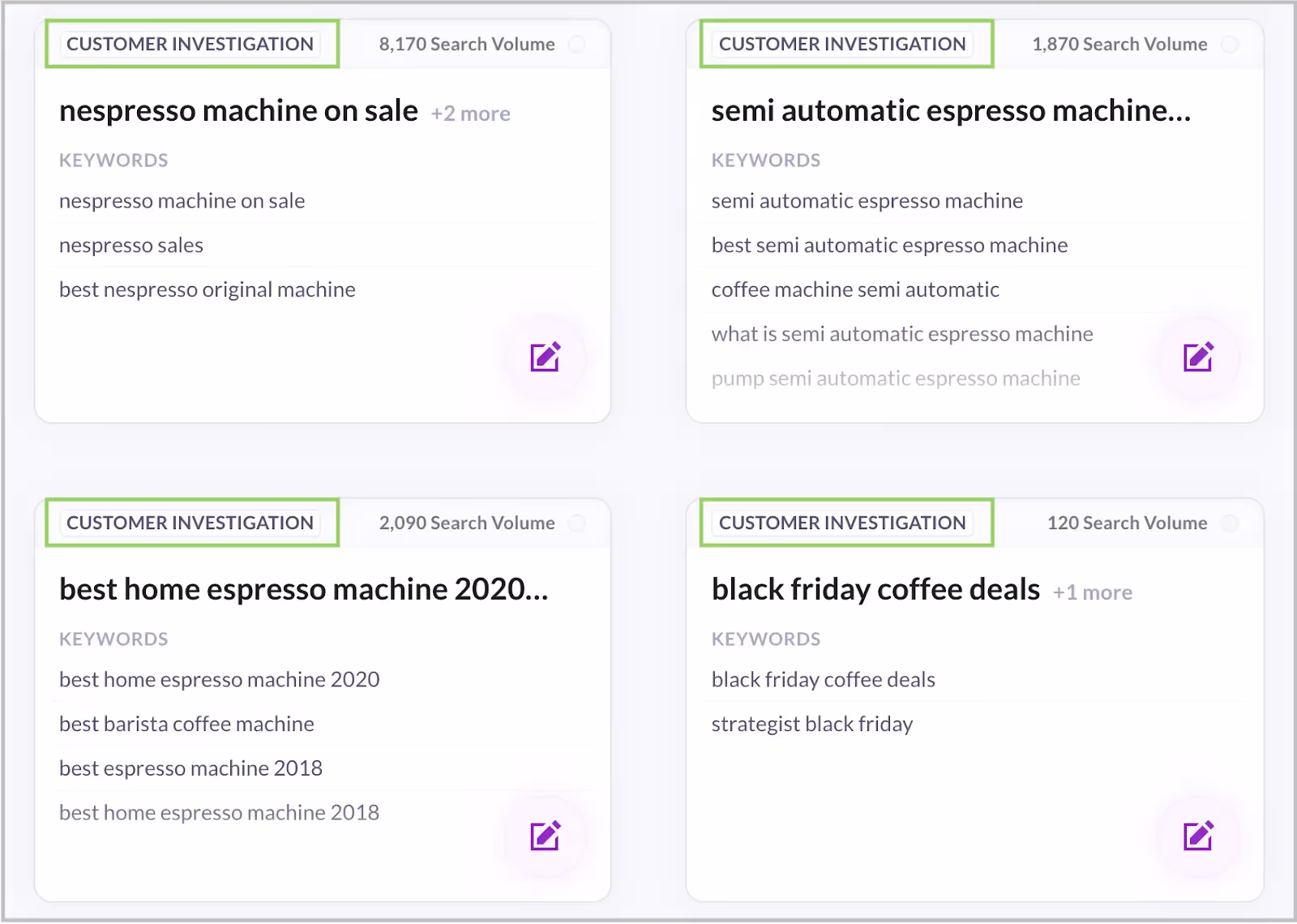The image size is (1297, 924).
Task: Expand '+2 more' next to nespresso machine on sale
Action: point(470,113)
